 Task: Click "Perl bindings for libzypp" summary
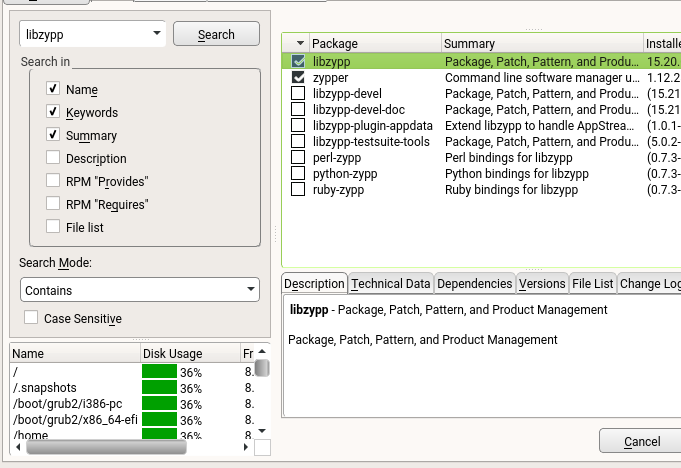pyautogui.click(x=509, y=158)
